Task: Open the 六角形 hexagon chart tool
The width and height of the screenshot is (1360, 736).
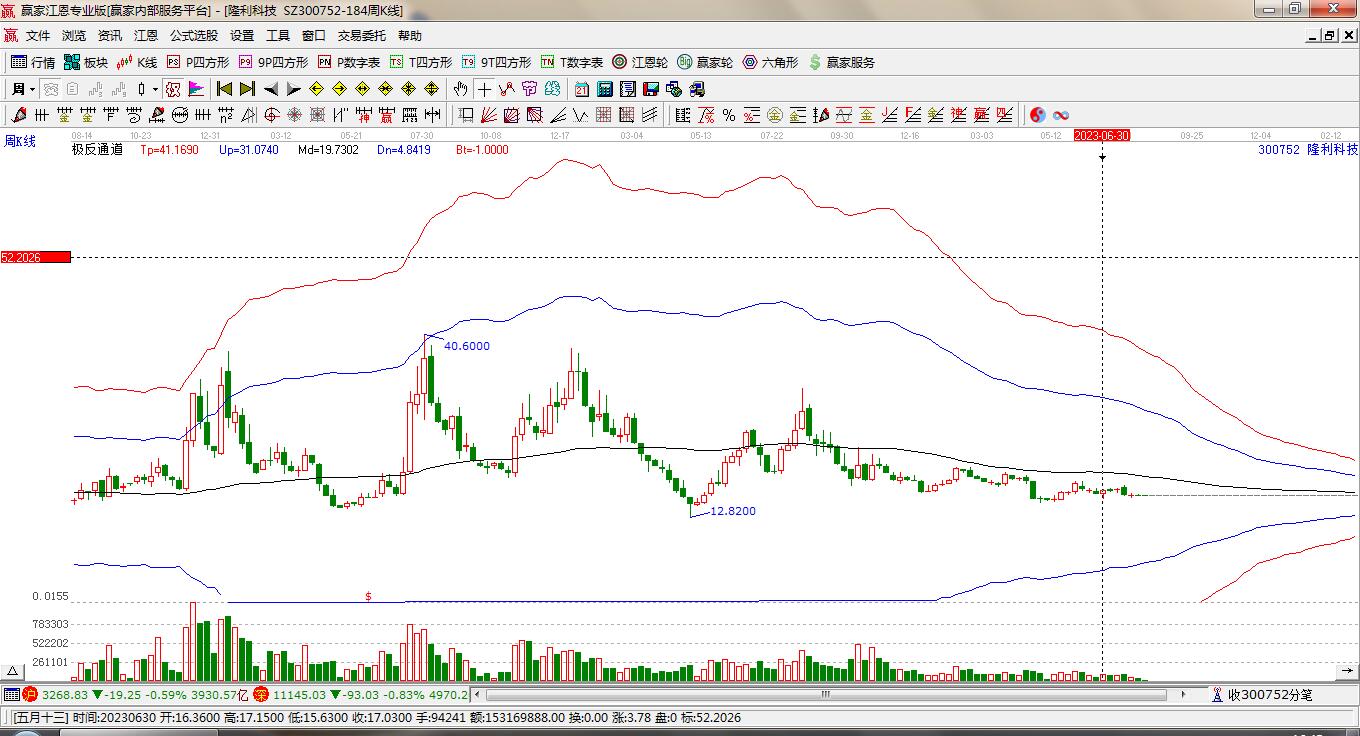Action: tap(770, 62)
